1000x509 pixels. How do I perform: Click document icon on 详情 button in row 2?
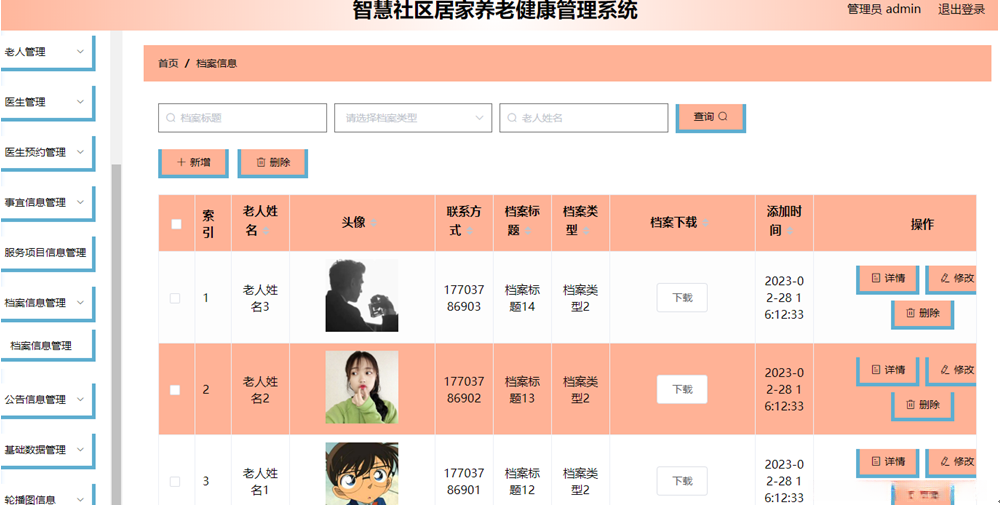point(876,369)
